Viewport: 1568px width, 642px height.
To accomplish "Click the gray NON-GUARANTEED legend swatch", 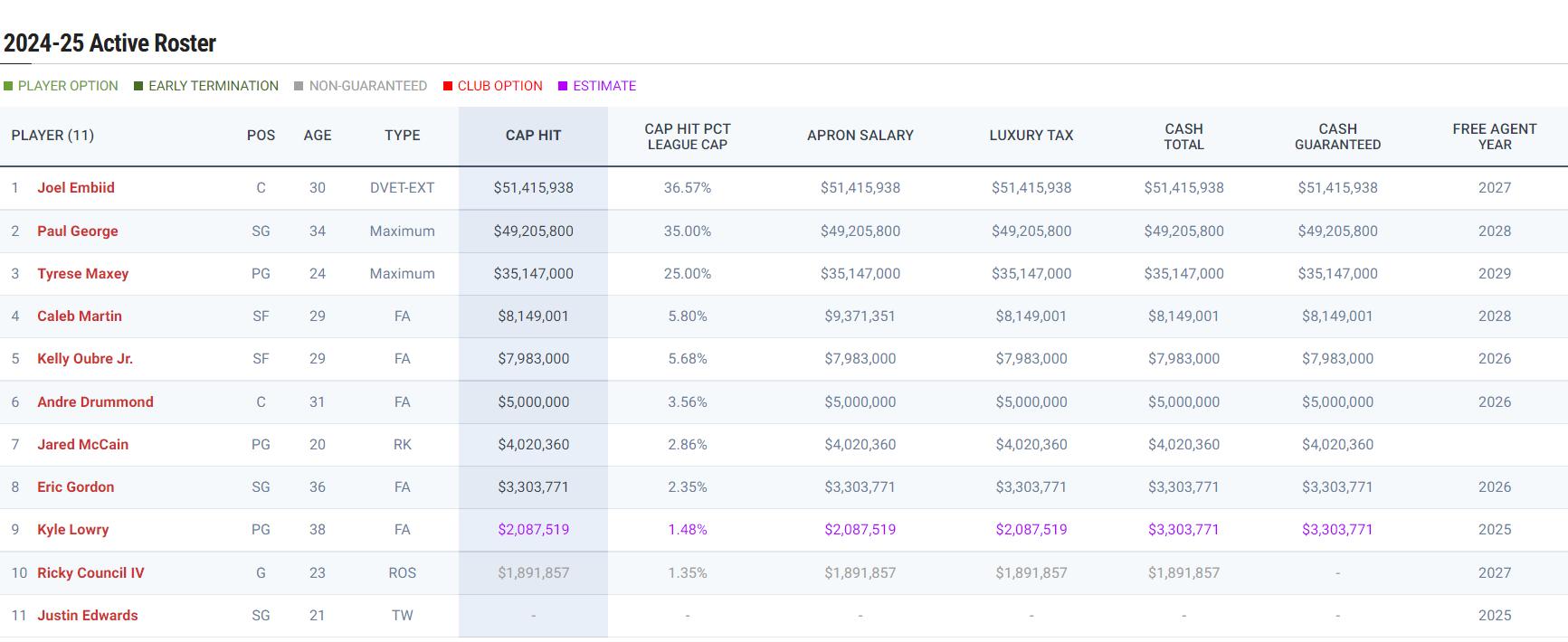I will click(x=299, y=86).
